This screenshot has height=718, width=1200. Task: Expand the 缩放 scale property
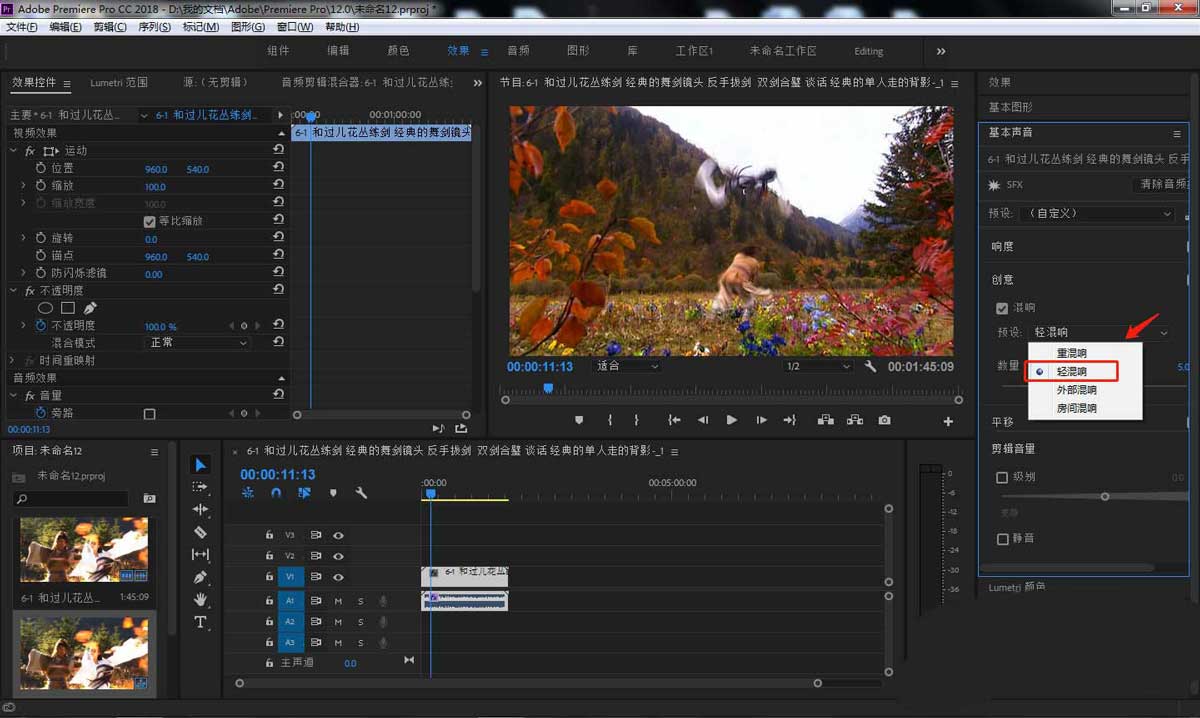(23, 186)
